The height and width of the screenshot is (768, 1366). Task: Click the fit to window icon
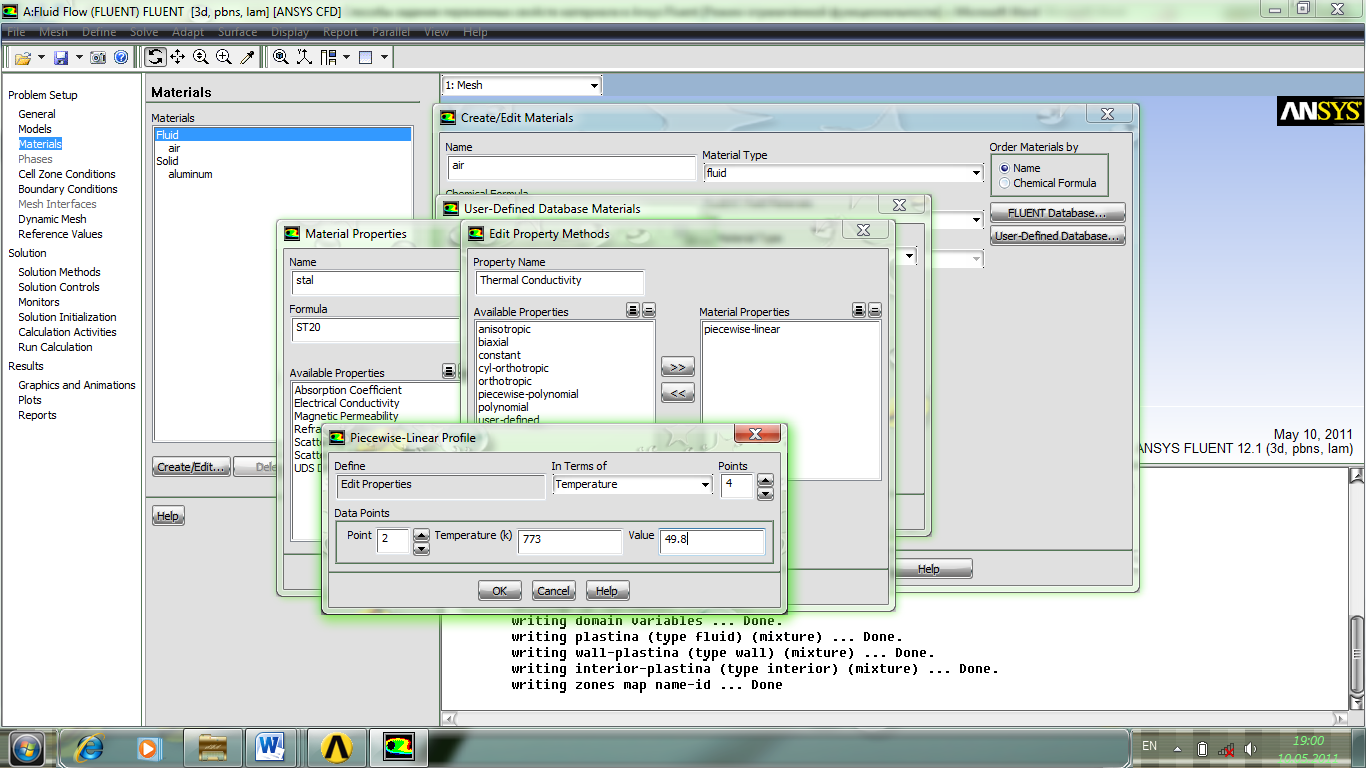click(281, 57)
